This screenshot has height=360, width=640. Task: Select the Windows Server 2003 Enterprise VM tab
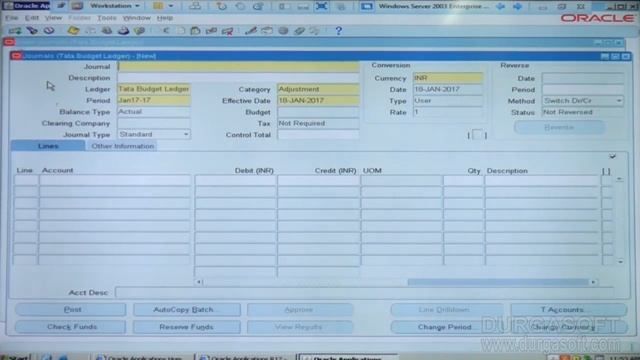(x=426, y=6)
